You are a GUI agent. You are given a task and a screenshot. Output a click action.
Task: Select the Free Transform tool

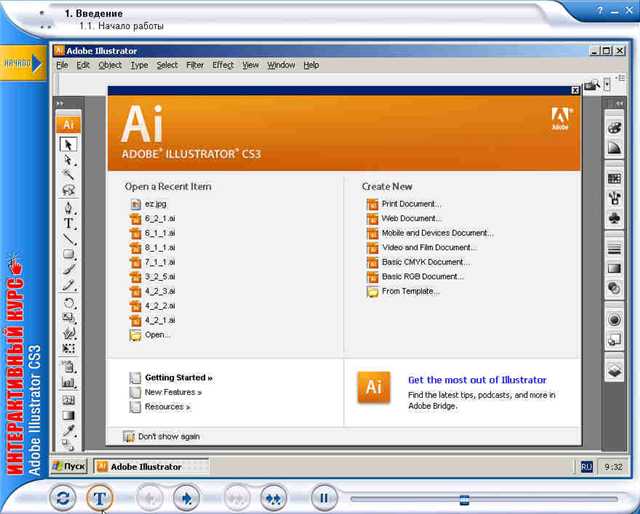coord(68,348)
